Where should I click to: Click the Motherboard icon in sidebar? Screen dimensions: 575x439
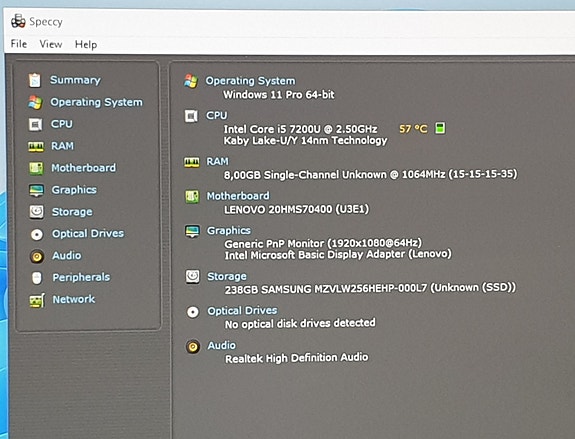[36, 168]
